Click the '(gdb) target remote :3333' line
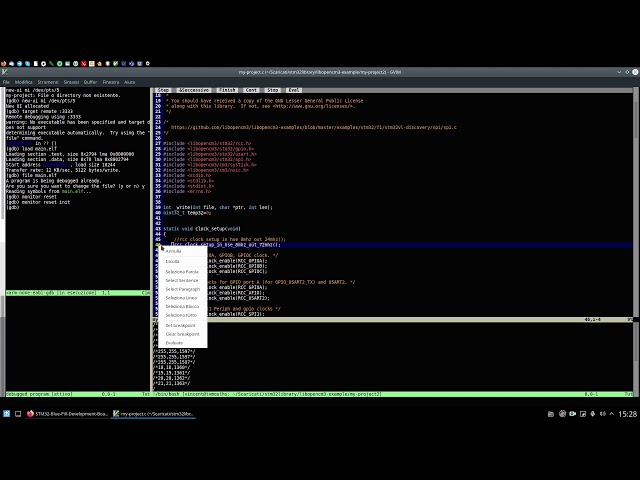This screenshot has height=480, width=640. pos(39,111)
